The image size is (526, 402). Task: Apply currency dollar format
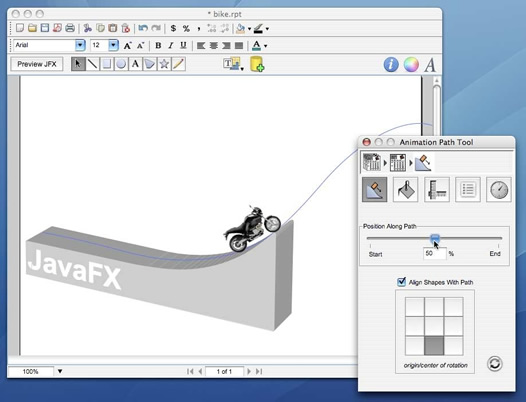pos(173,28)
